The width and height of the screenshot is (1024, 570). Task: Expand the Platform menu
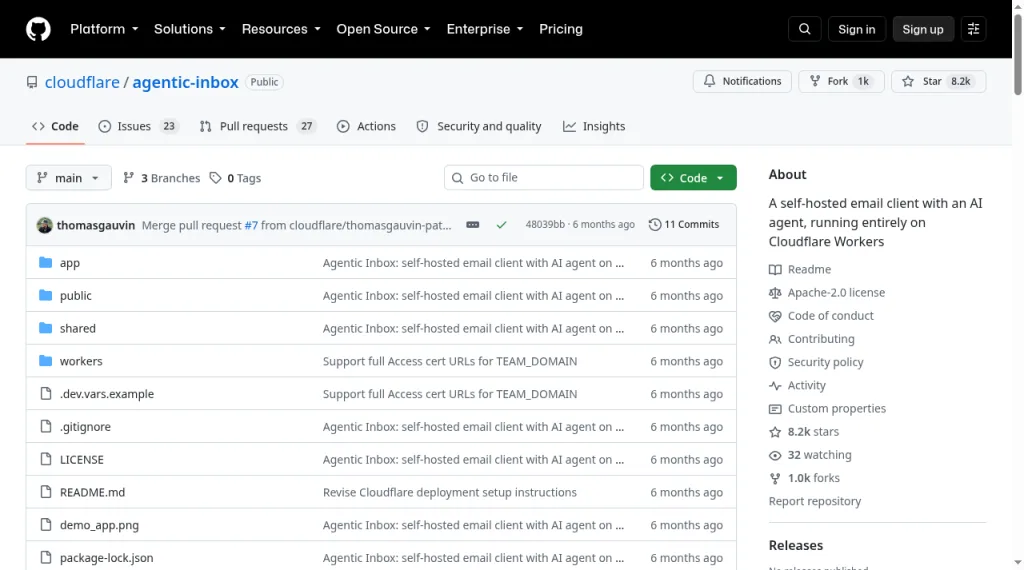104,29
